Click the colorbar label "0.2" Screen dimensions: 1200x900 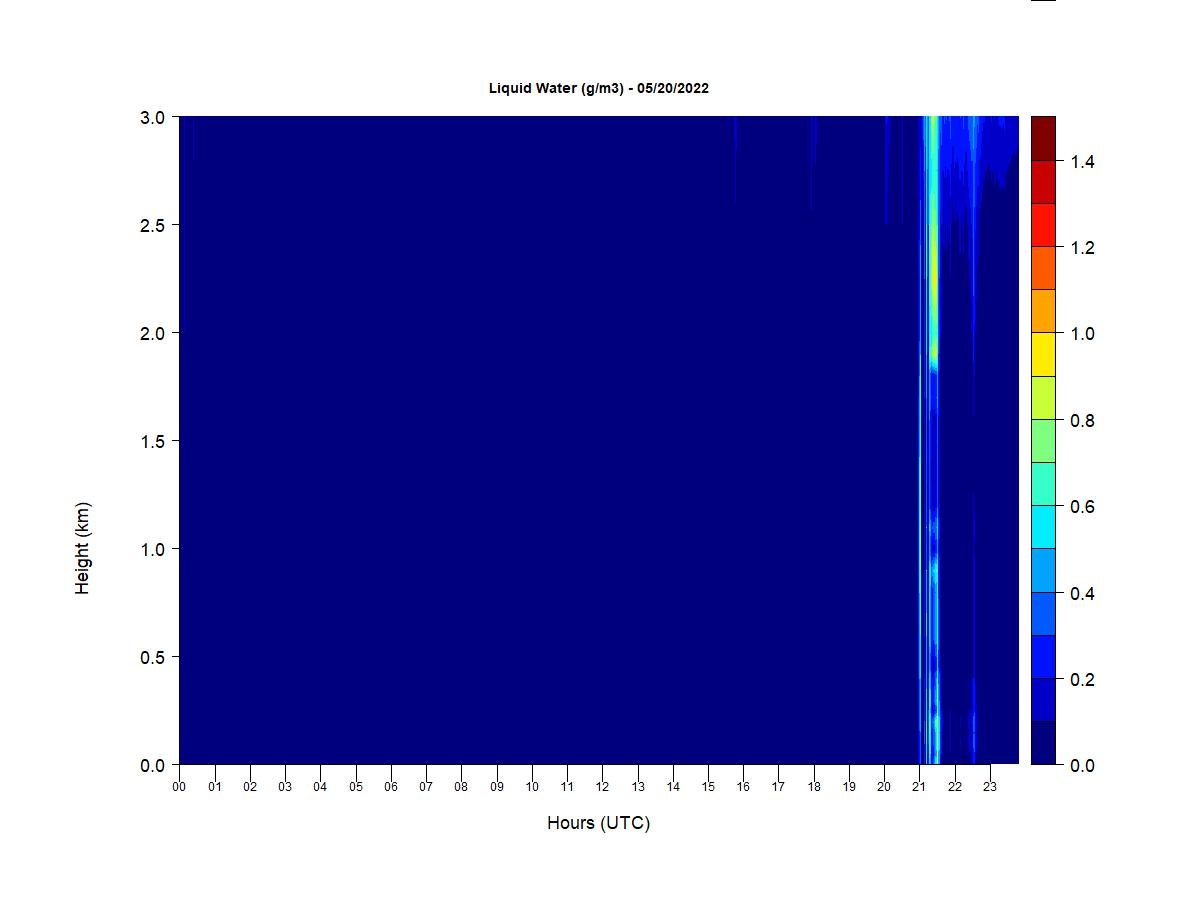1082,680
